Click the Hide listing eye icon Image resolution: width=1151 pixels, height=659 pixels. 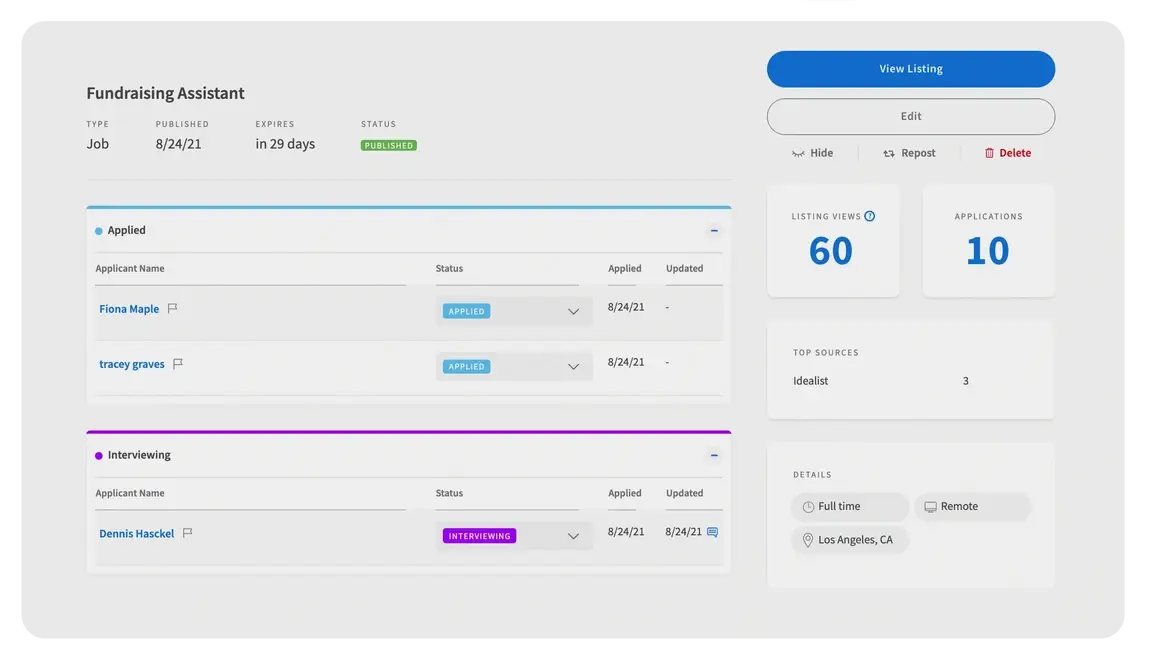(x=798, y=153)
